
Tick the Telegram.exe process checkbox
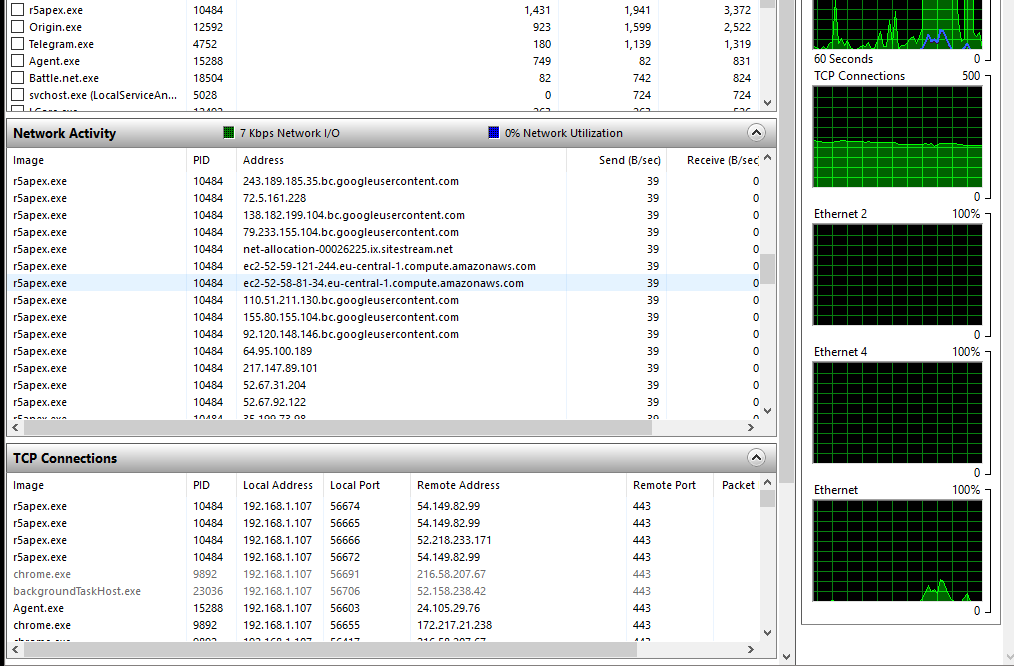click(x=17, y=44)
